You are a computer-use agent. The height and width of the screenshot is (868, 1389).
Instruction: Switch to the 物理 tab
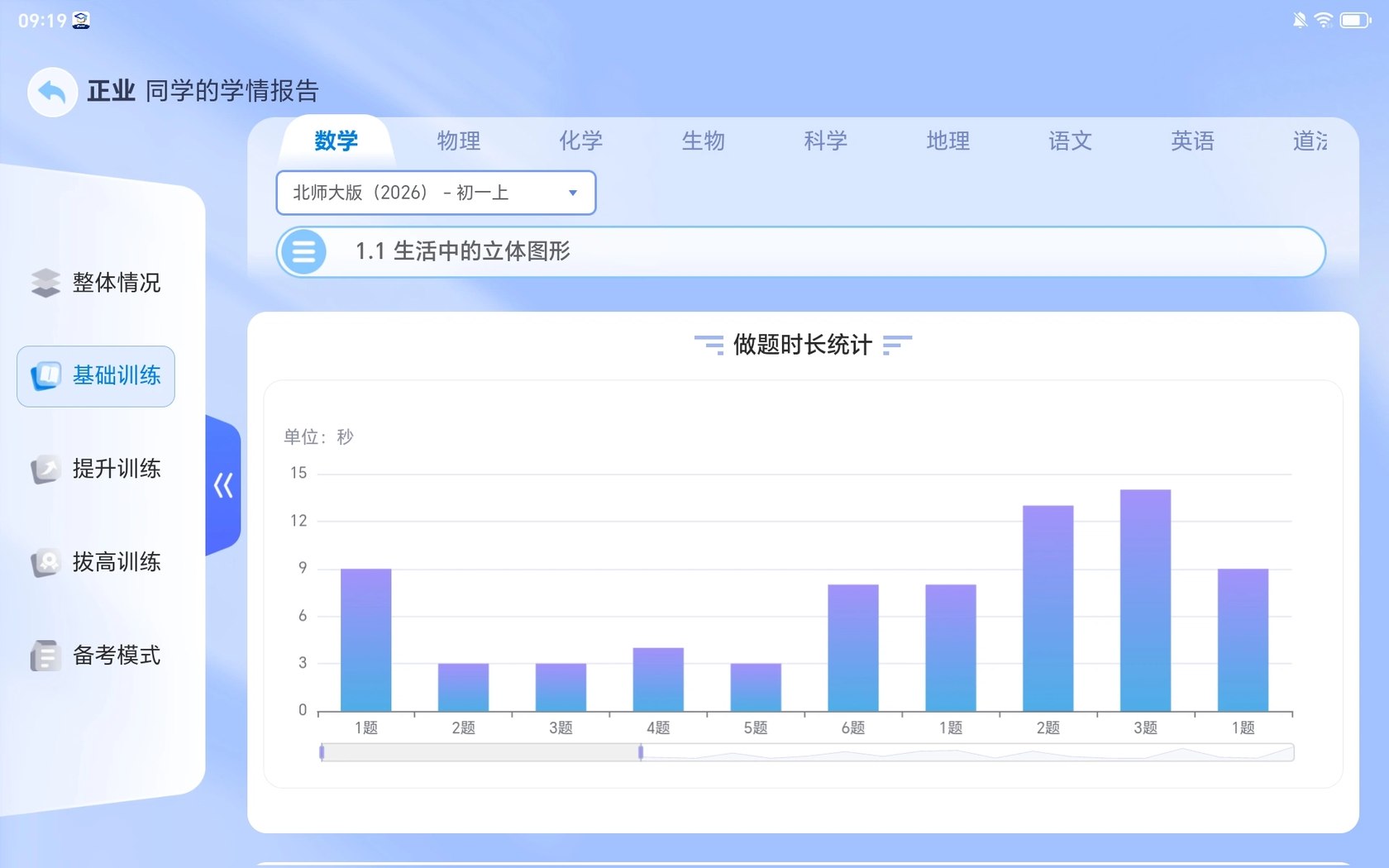tap(458, 141)
